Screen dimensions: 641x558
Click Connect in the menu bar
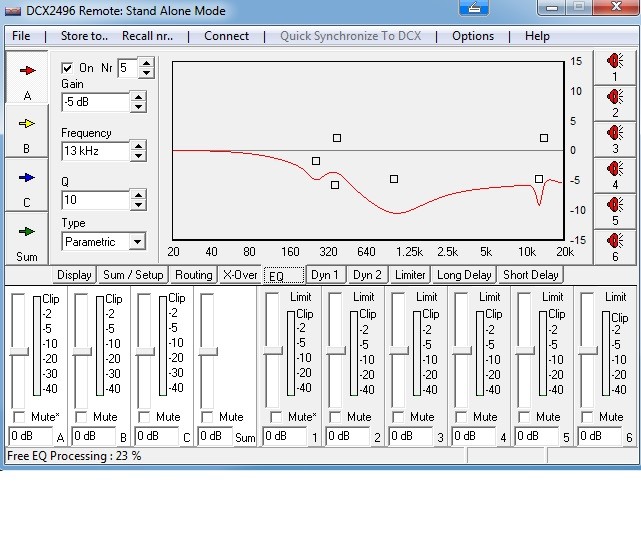(226, 36)
